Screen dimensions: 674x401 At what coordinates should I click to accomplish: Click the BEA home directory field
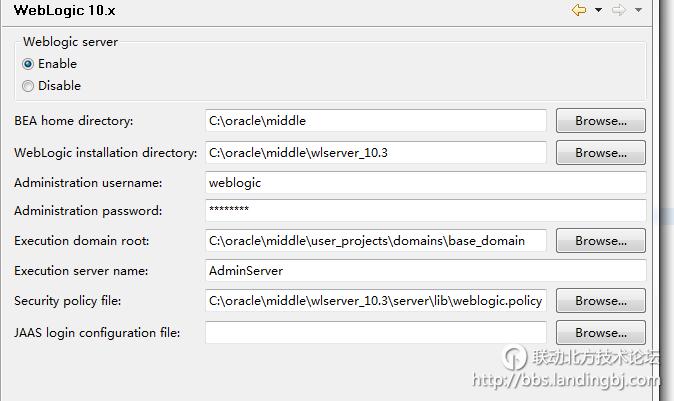click(375, 121)
